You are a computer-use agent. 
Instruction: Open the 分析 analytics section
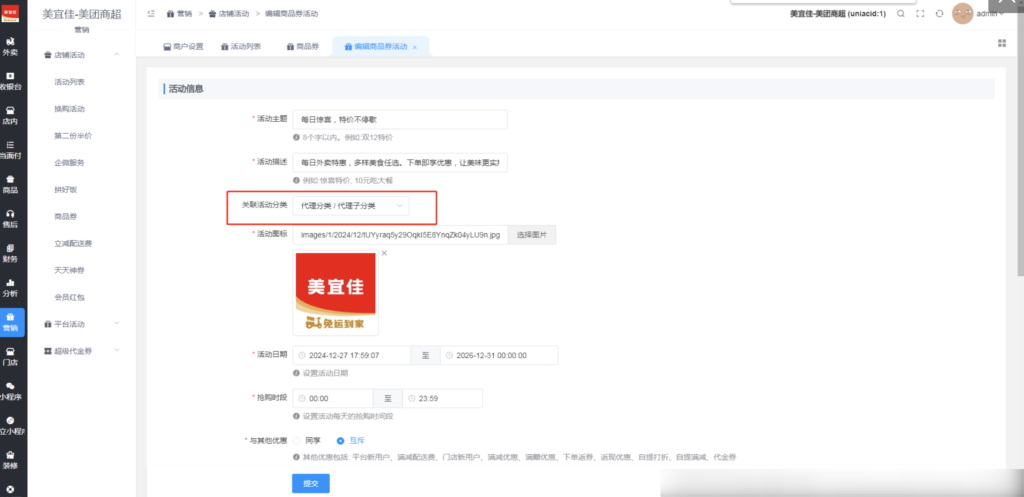click(10, 287)
